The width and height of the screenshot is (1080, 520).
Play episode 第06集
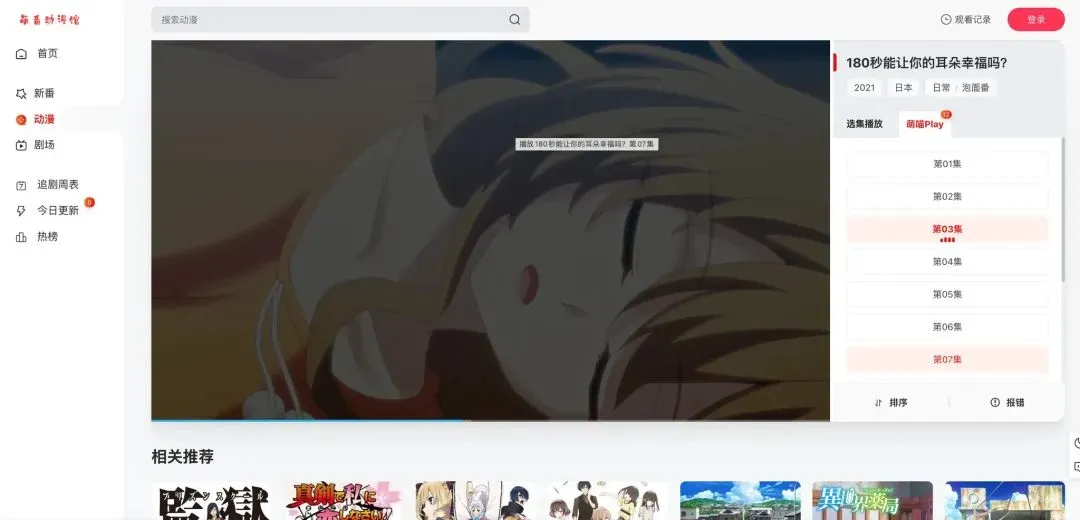(947, 326)
